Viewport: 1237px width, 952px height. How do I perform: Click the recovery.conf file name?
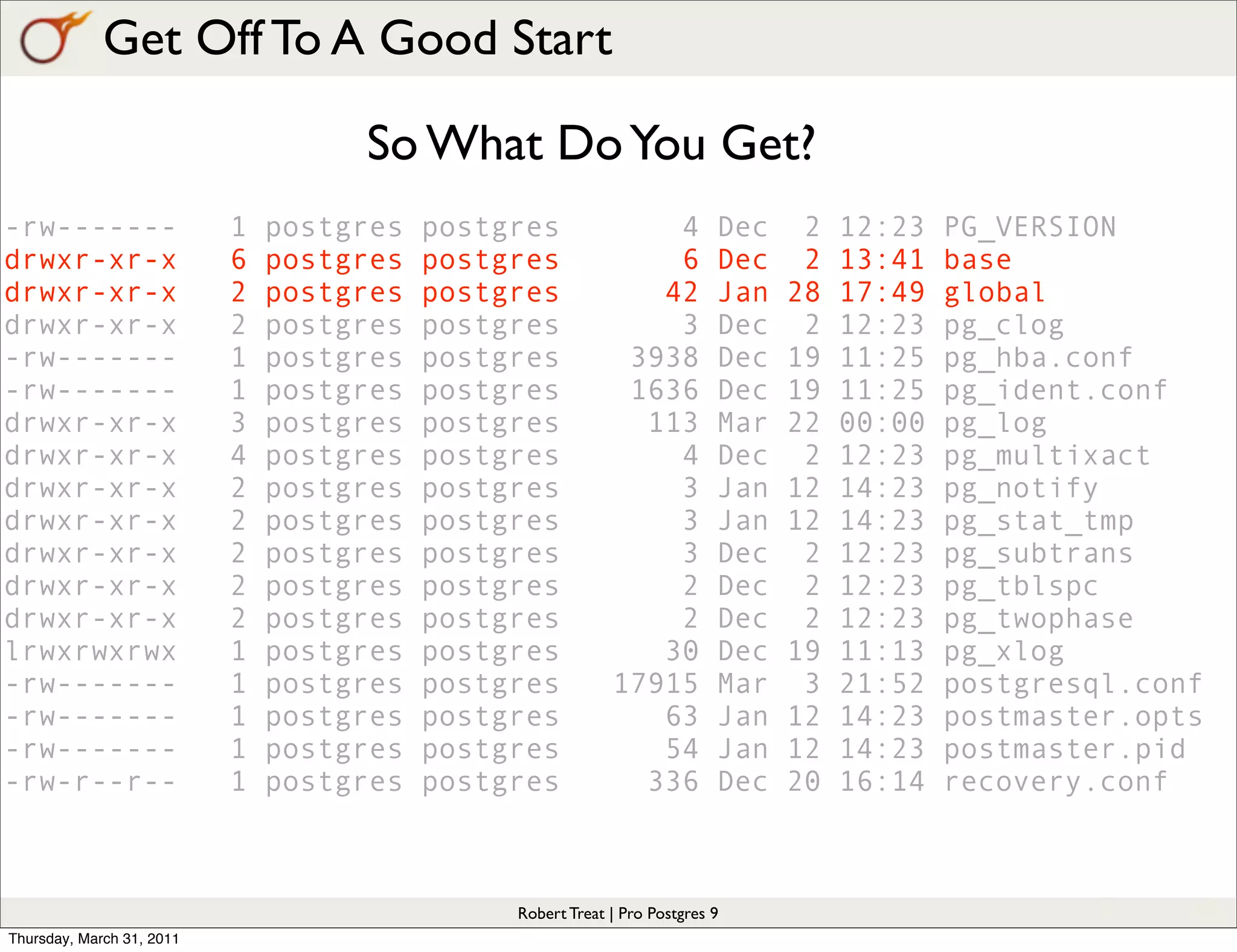pyautogui.click(x=1056, y=782)
